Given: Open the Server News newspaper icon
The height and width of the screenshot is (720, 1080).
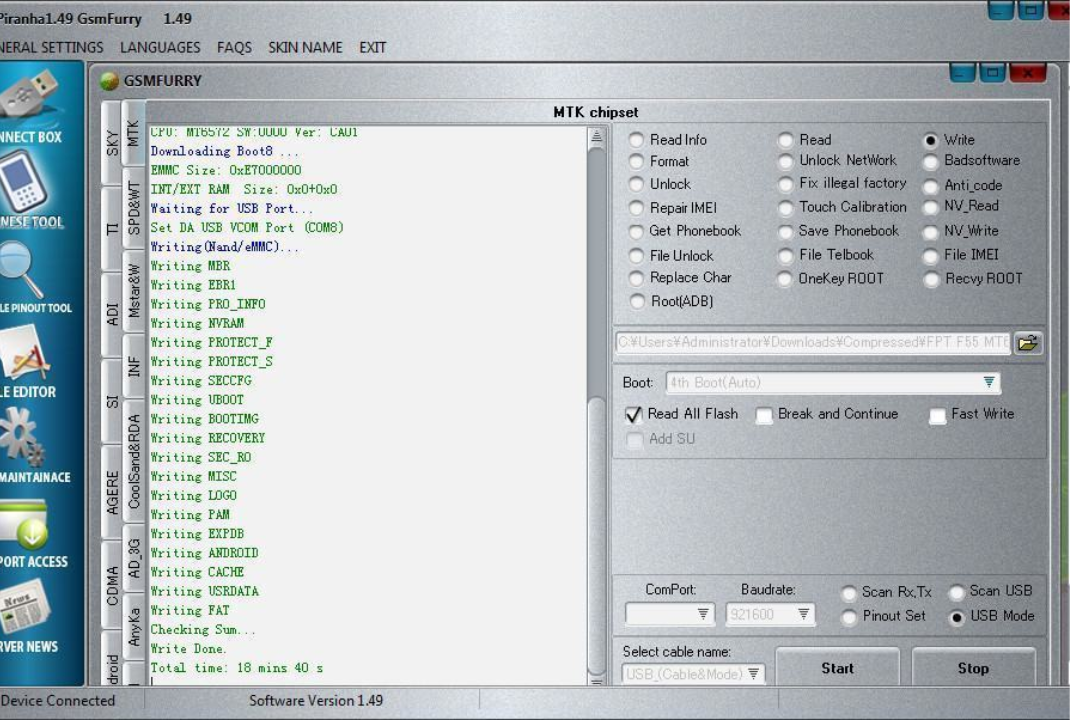Looking at the screenshot, I should tap(25, 606).
